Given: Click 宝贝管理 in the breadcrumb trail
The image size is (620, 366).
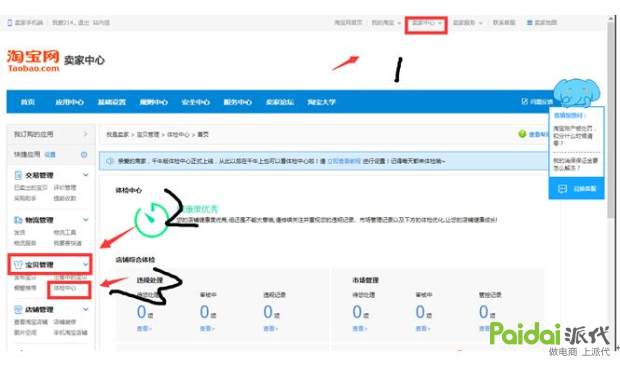Looking at the screenshot, I should coord(148,135).
